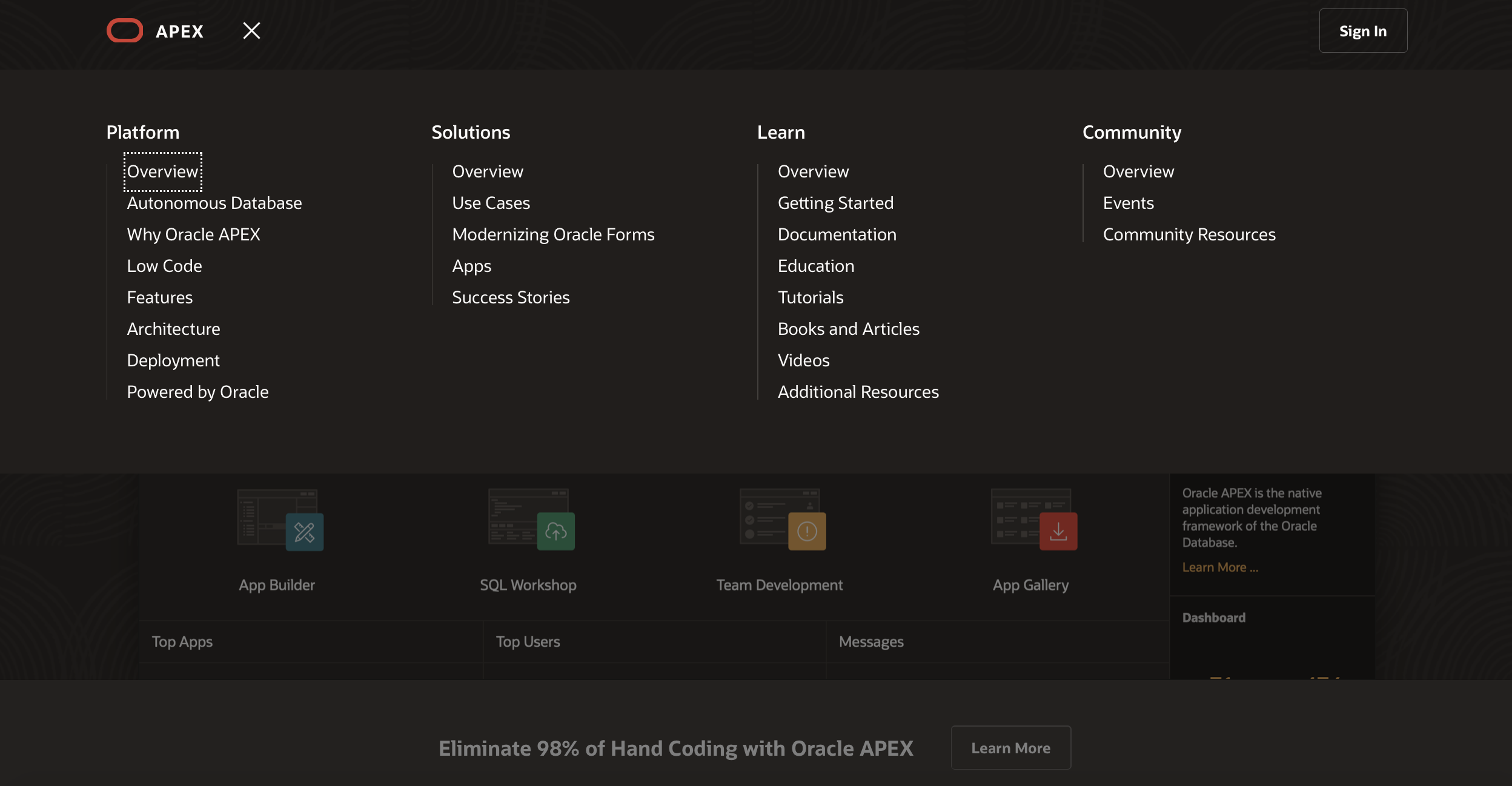
Task: Close the navigation menu with X
Action: (251, 31)
